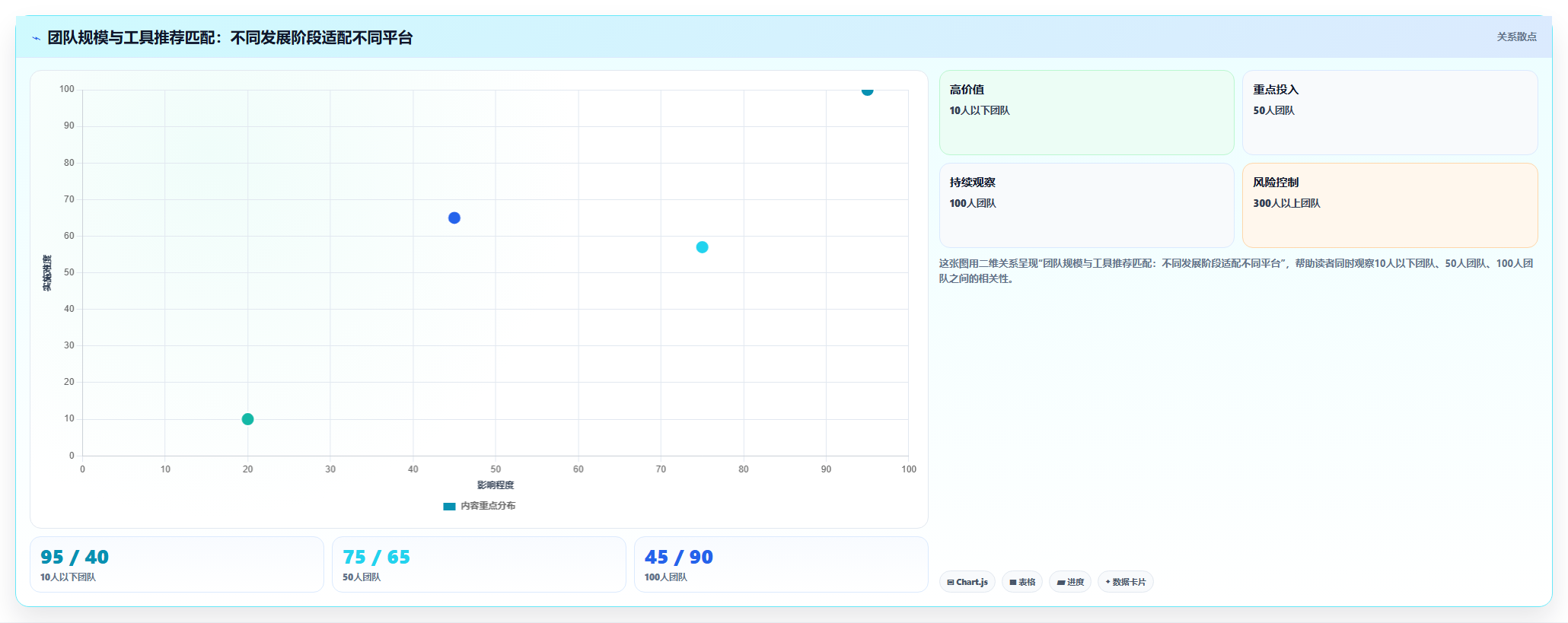Click the 关系散点 label in header
The image size is (1568, 623).
(1516, 37)
